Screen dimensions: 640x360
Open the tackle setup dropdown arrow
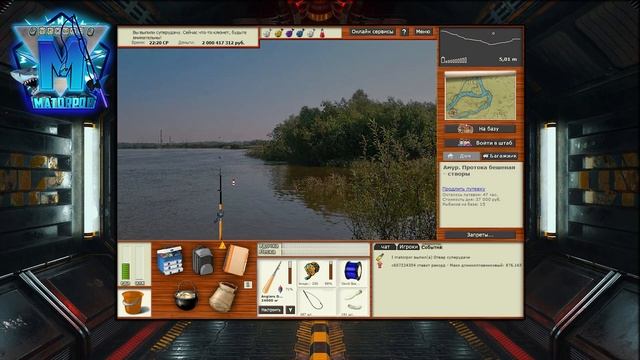290,310
